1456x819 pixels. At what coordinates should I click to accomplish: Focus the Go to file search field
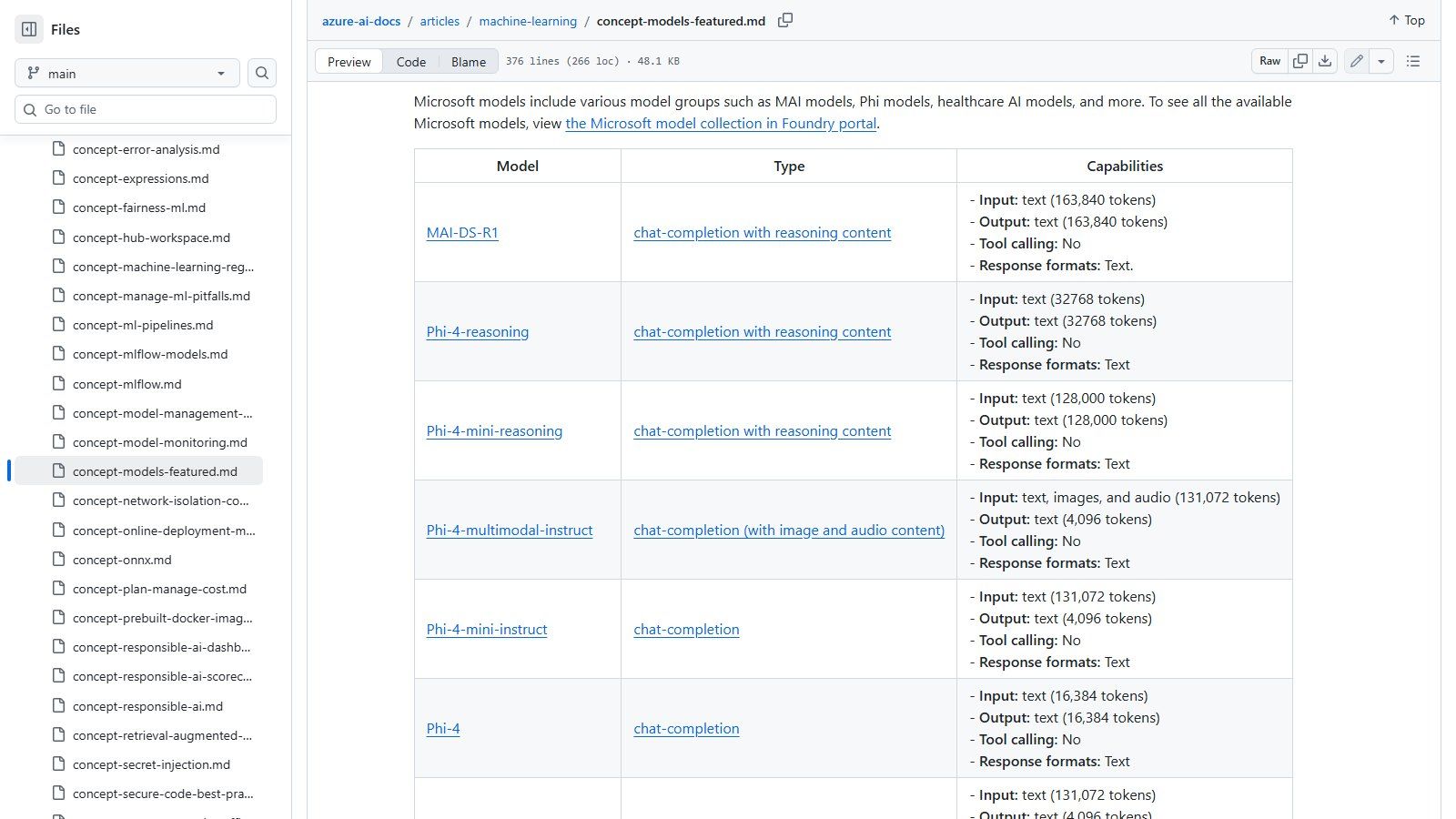146,109
